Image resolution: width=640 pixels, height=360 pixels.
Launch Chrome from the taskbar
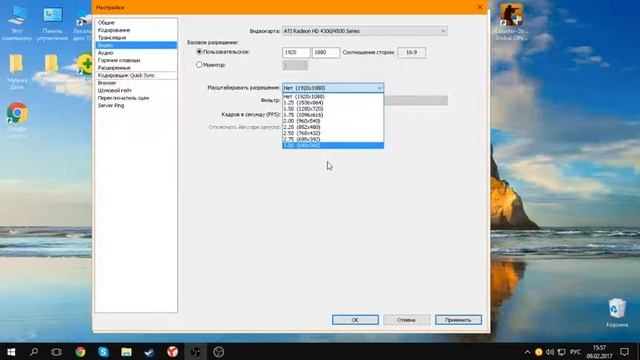click(80, 352)
